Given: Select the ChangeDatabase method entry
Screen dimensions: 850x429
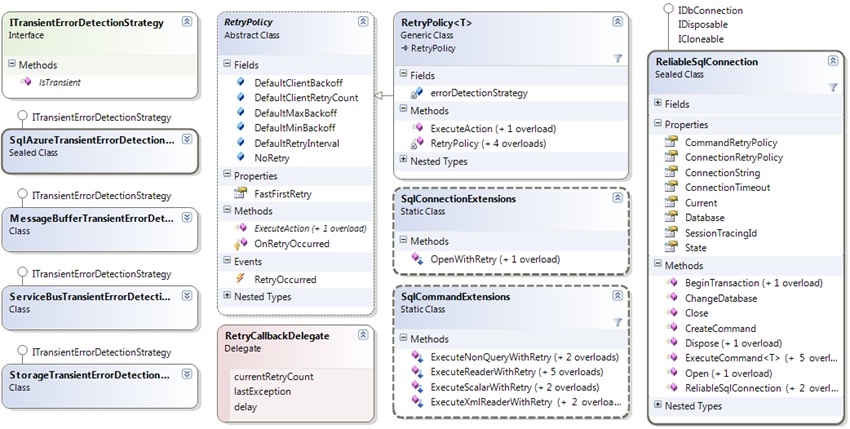Looking at the screenshot, I should point(721,298).
